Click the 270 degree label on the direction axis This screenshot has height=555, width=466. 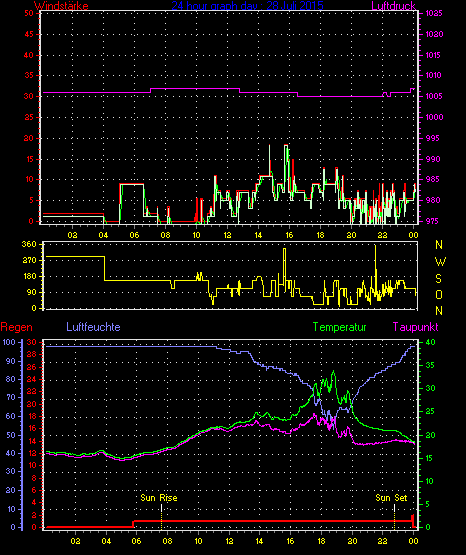[x=29, y=261]
